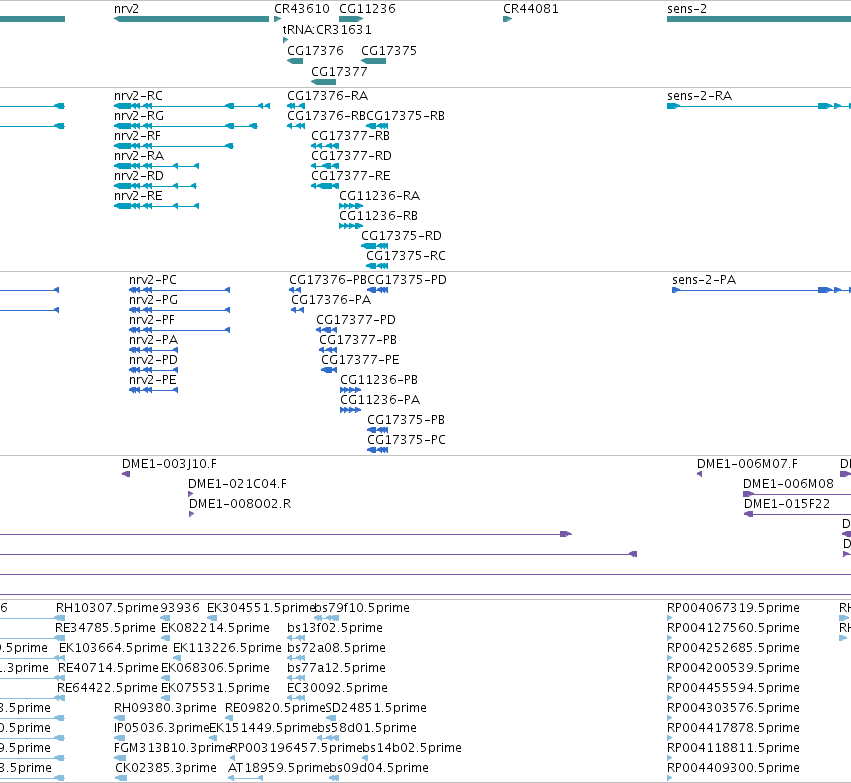Click the CG17377 gene label

[x=339, y=72]
